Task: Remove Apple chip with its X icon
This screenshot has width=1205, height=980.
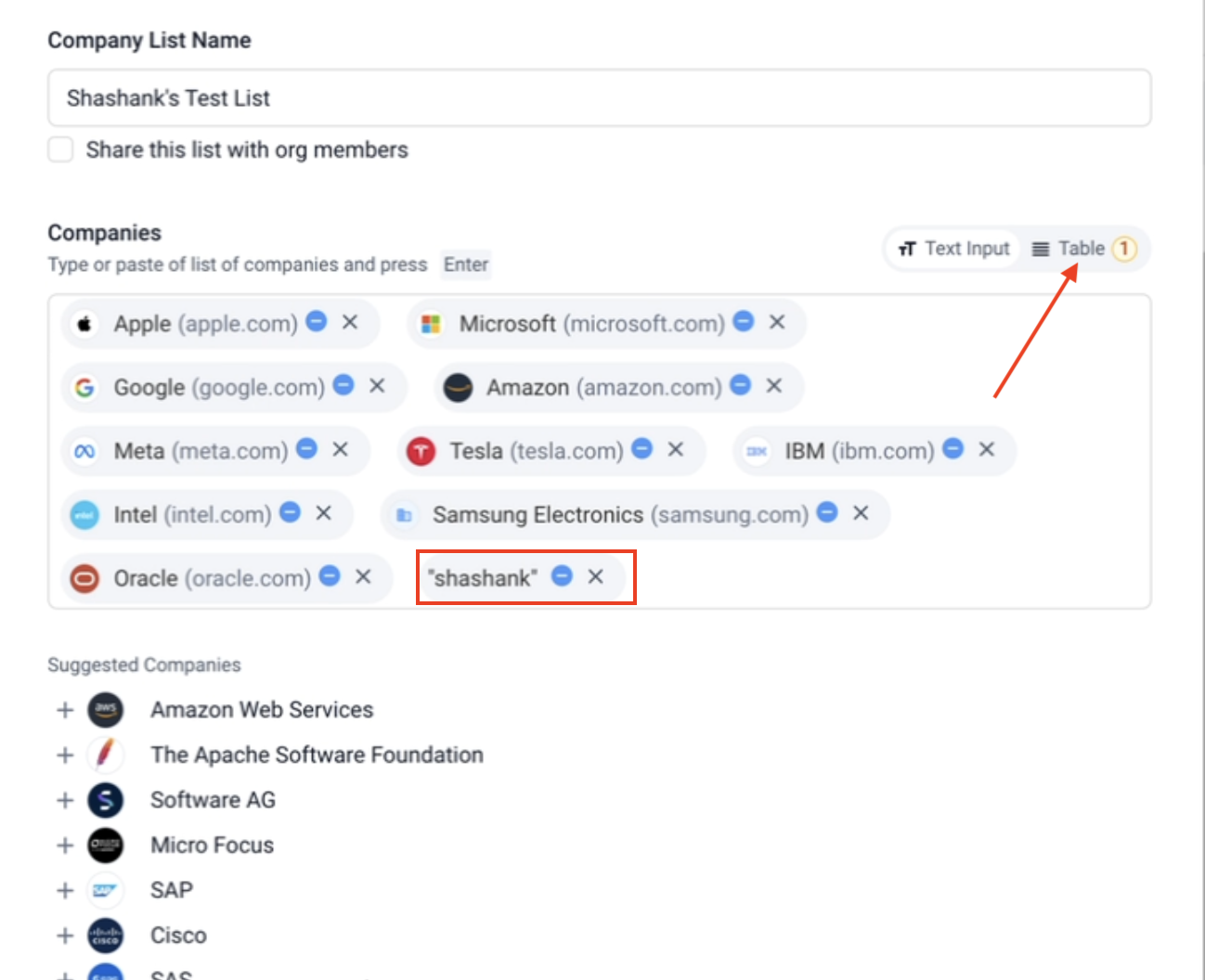Action: point(350,322)
